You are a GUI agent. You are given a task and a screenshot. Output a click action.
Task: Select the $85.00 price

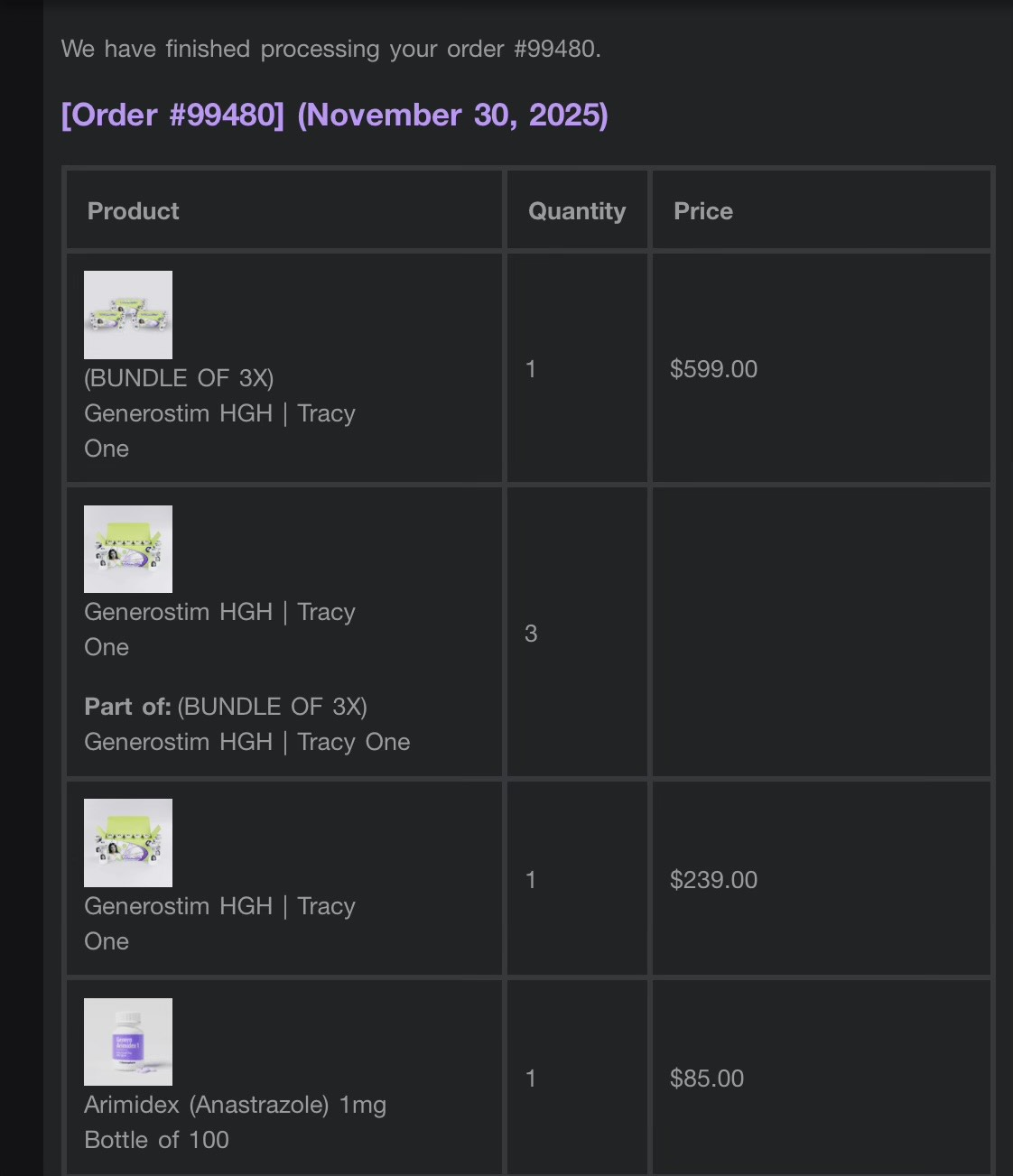pos(707,1079)
